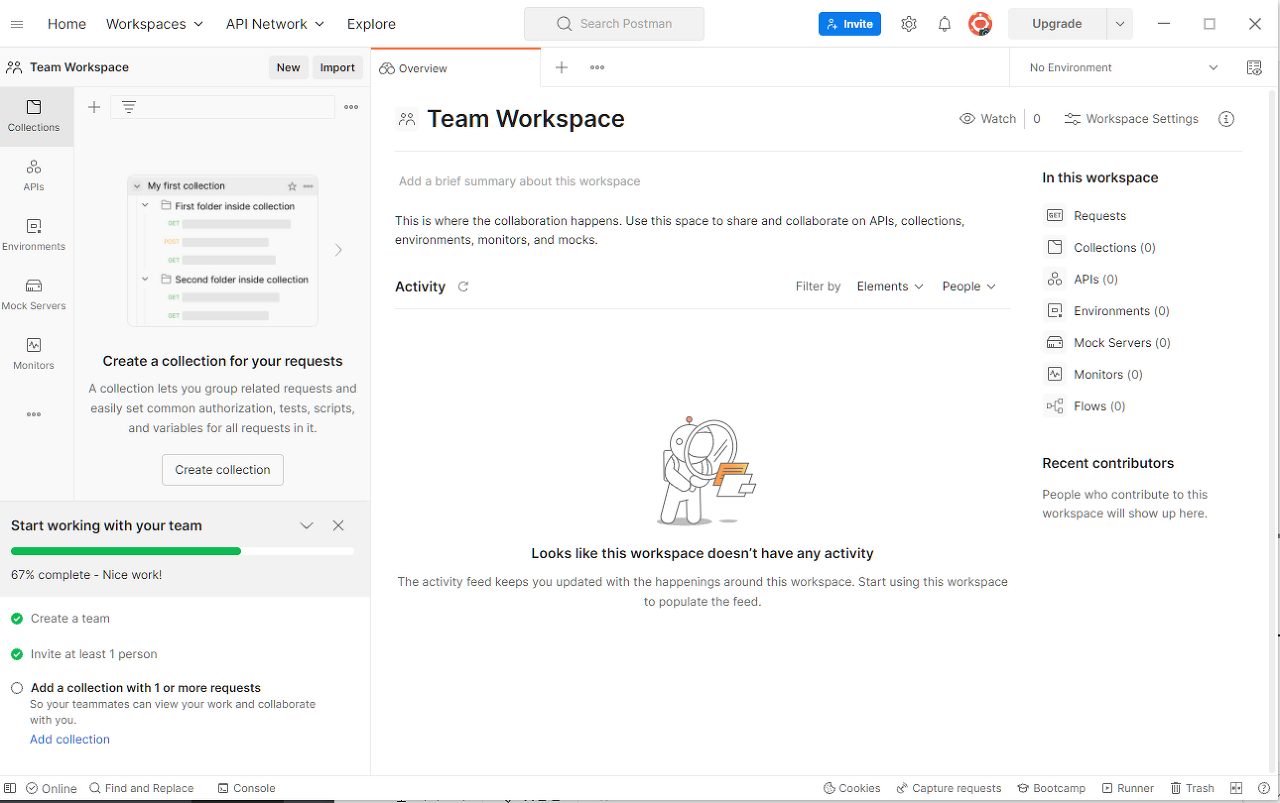
Task: Open the settings gear icon
Action: tap(908, 24)
